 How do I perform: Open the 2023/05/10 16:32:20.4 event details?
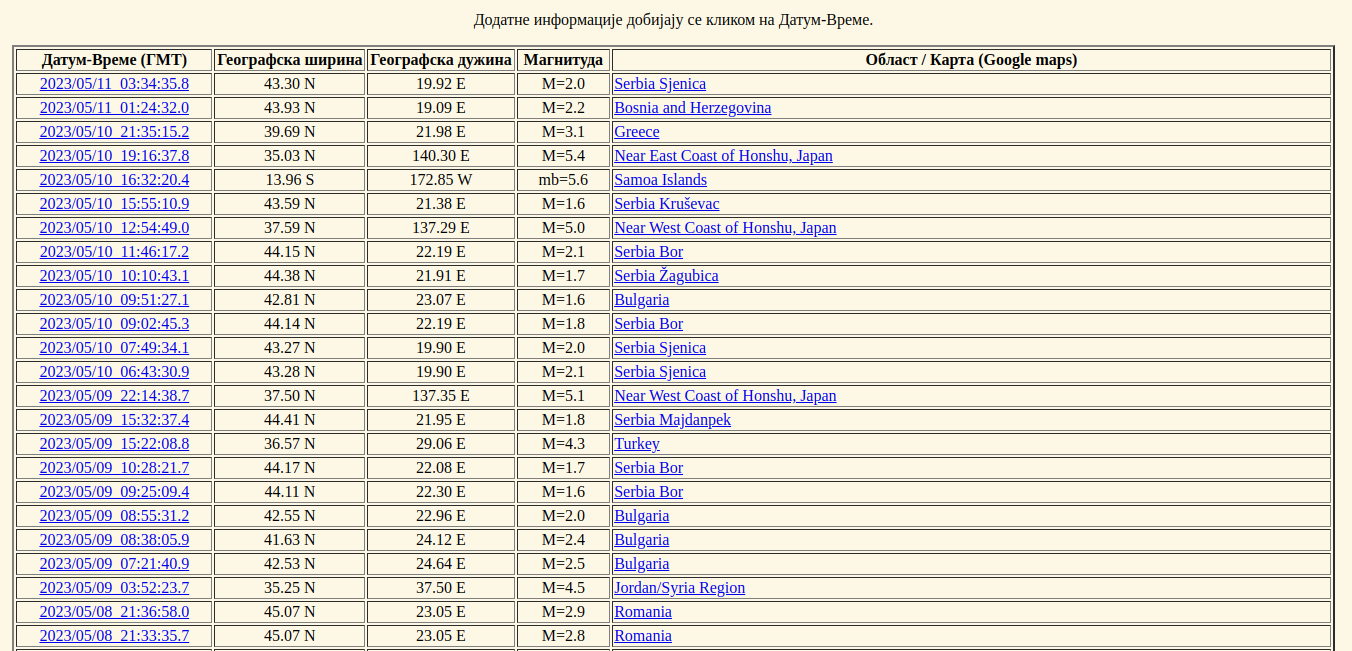coord(114,180)
